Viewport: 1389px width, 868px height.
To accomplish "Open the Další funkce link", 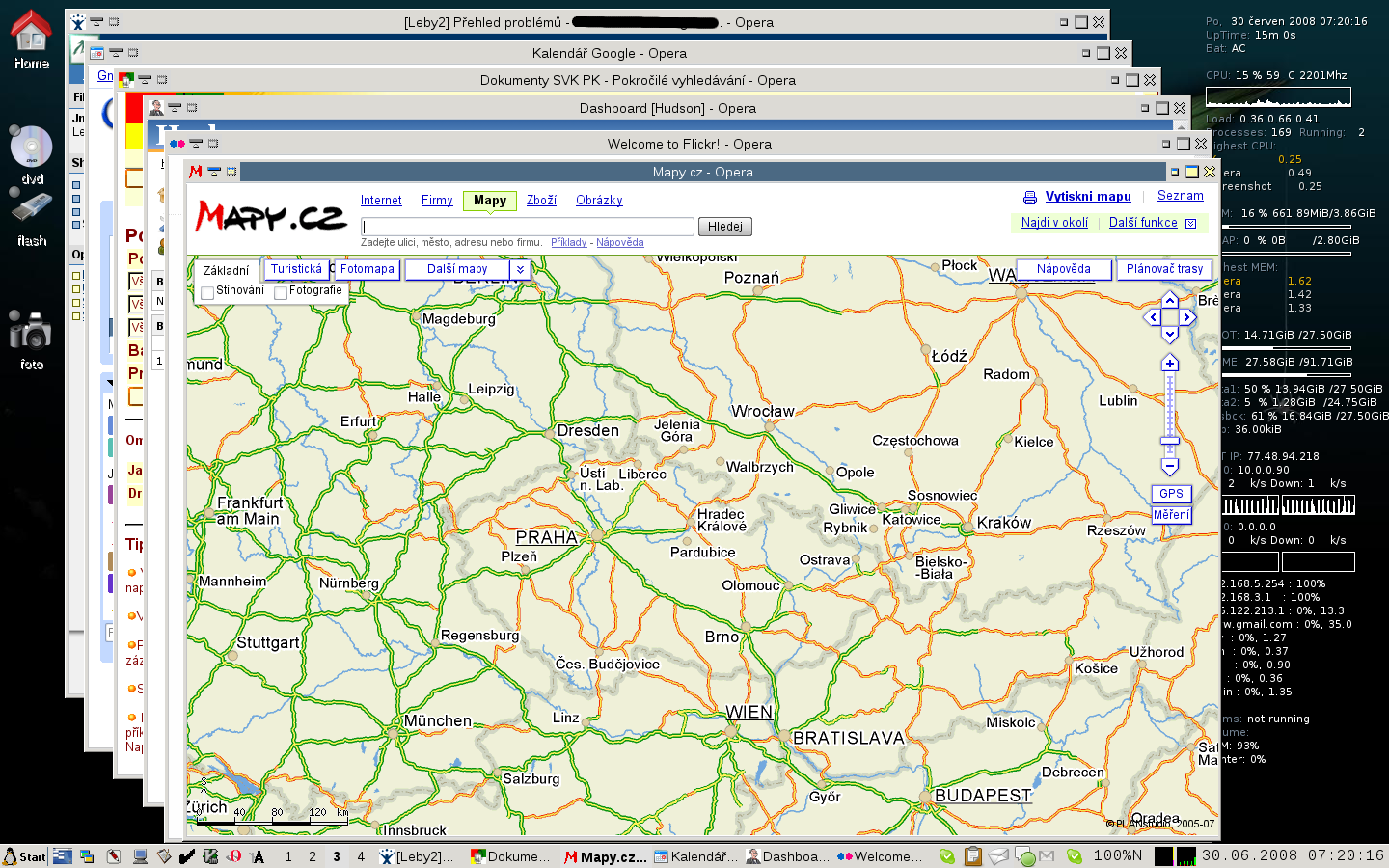I will [1143, 223].
